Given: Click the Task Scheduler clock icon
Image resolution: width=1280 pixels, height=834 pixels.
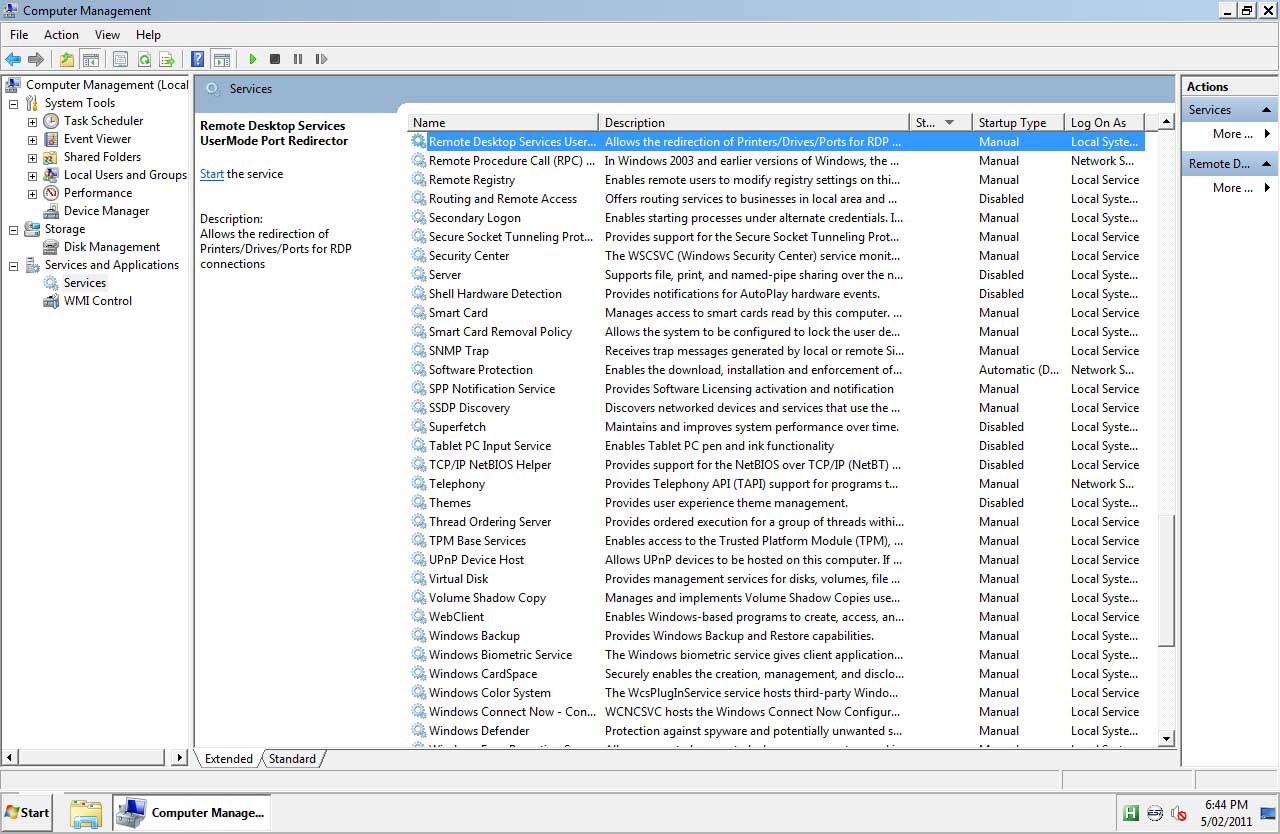Looking at the screenshot, I should tap(51, 121).
